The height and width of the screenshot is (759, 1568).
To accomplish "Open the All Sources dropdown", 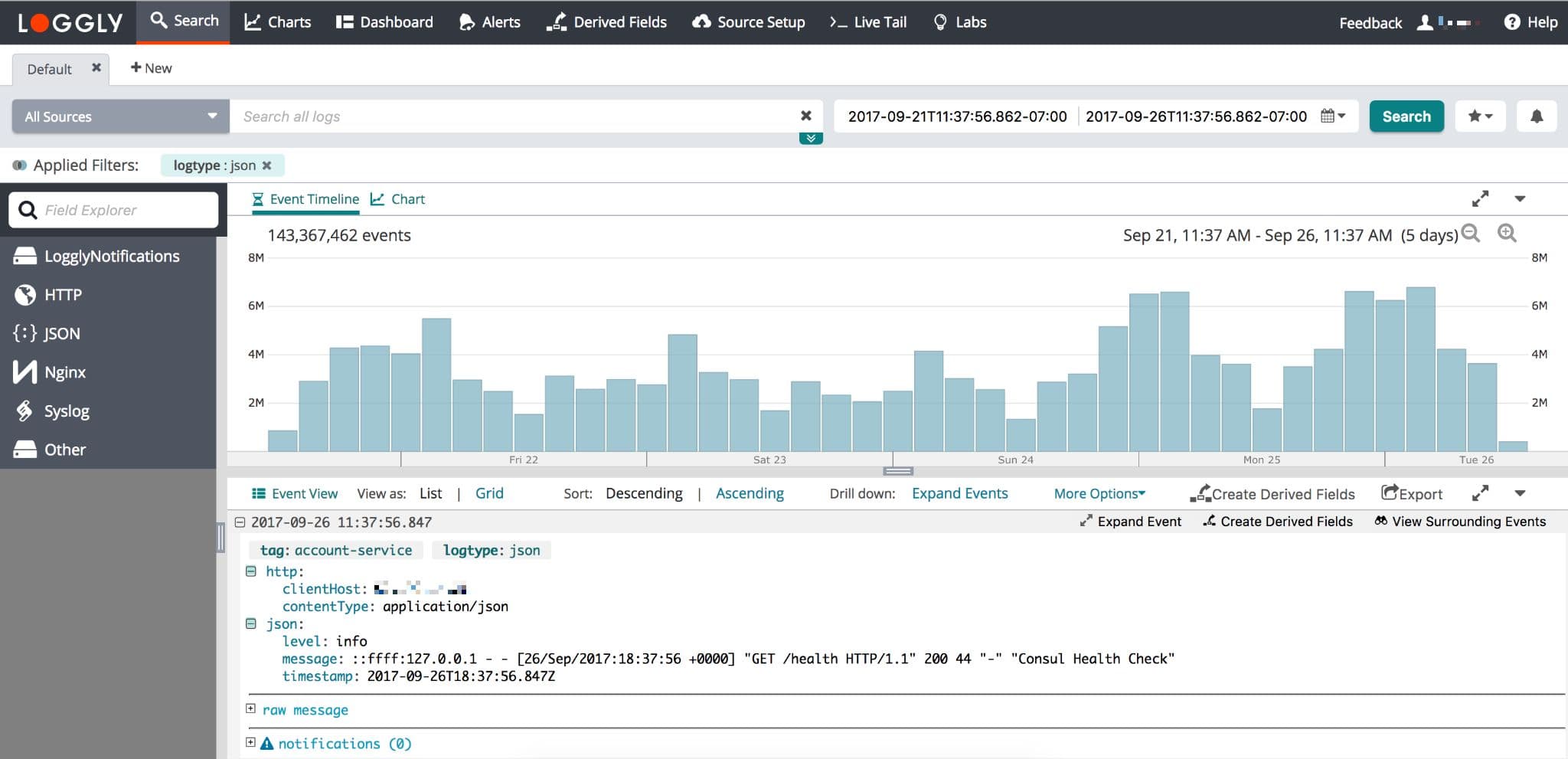I will pyautogui.click(x=121, y=116).
